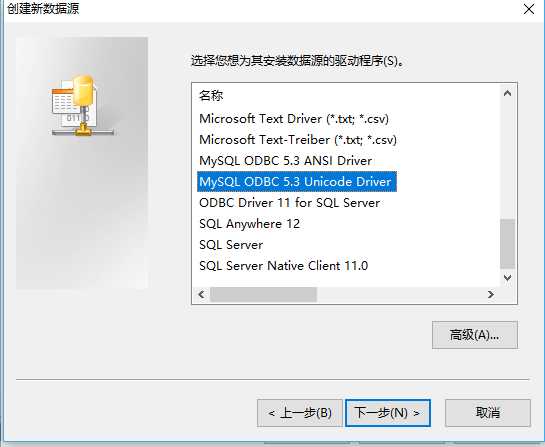Go back with 上一步(B) button
This screenshot has width=545, height=447.
tap(300, 413)
